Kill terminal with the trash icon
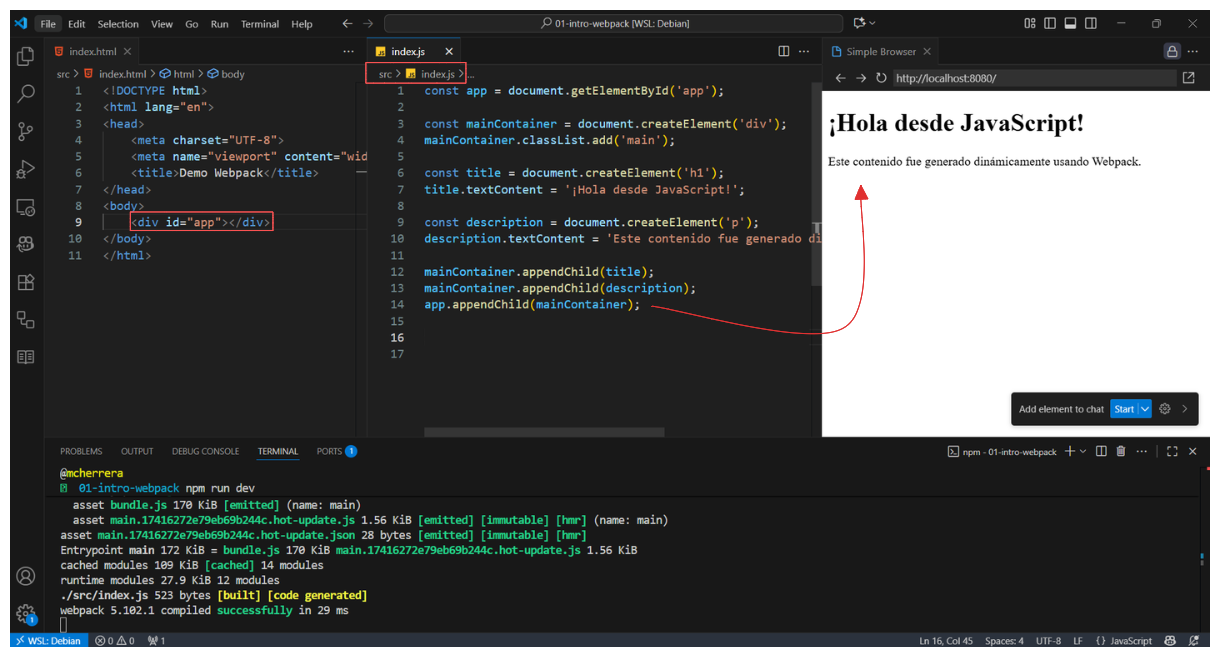 (1120, 452)
